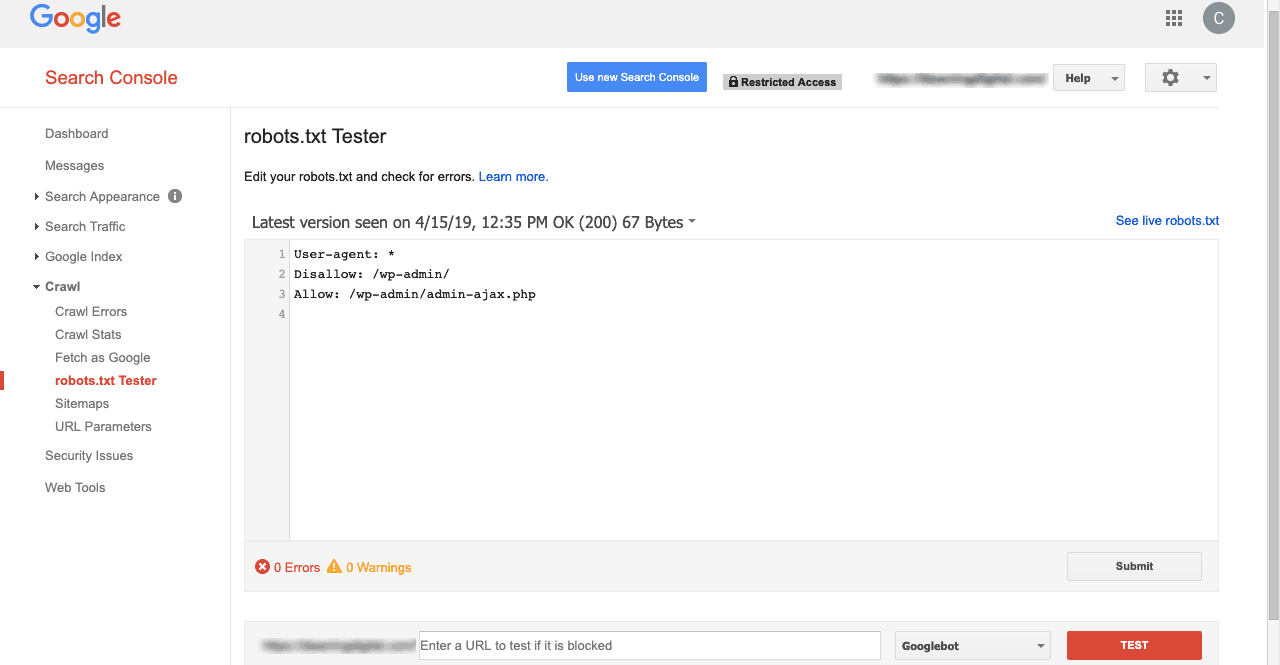
Task: Click the Allow: /wp-admin/admin-ajax.php line
Action: click(x=414, y=294)
